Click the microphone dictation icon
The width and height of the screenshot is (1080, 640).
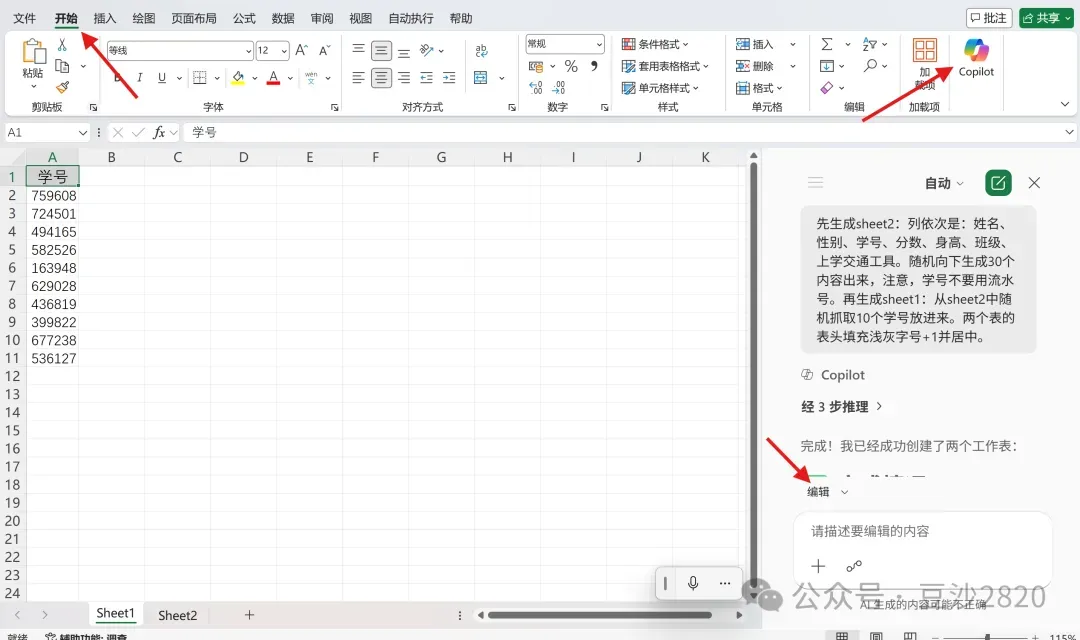point(693,584)
